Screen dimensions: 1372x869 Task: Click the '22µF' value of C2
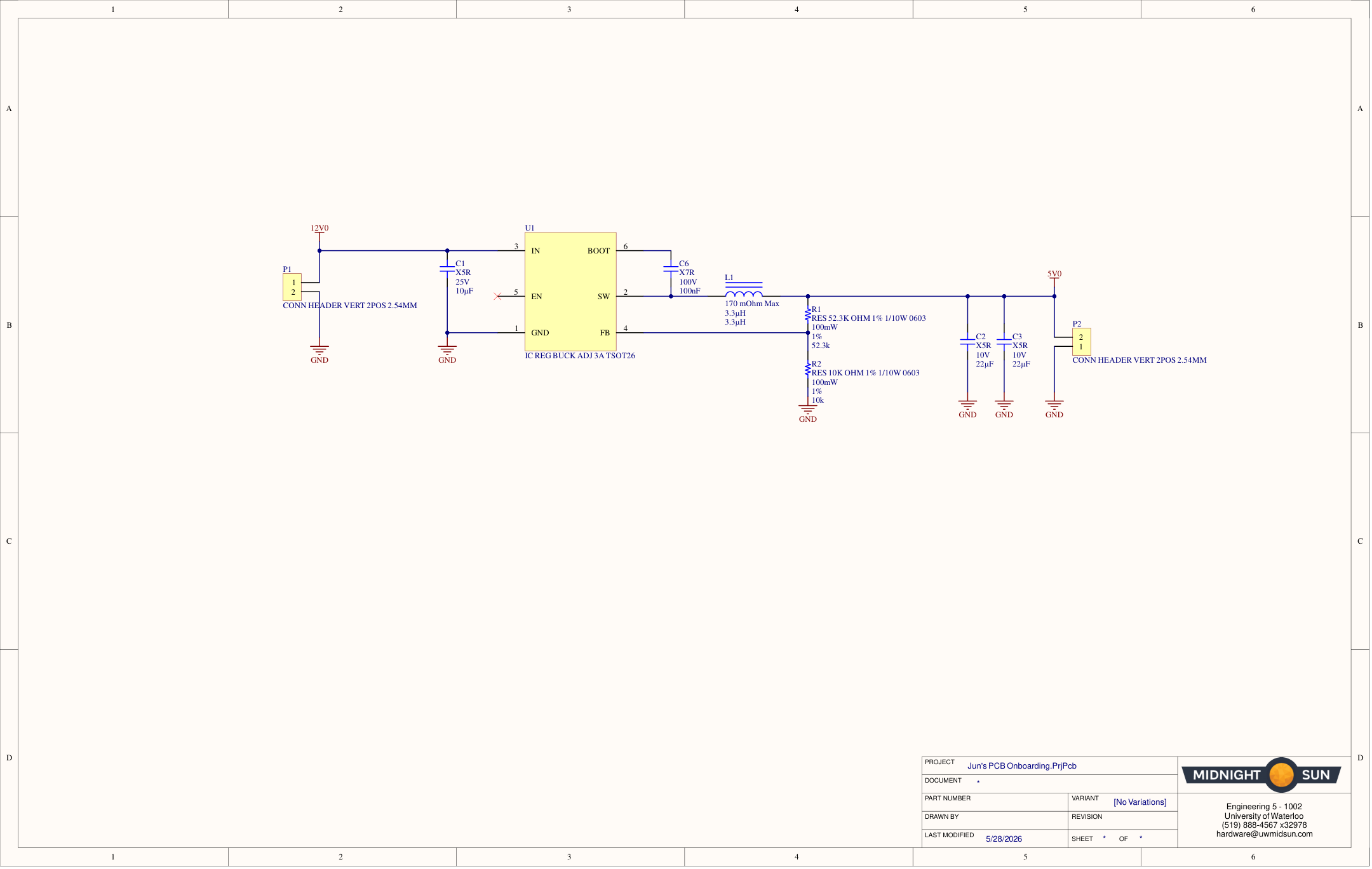(985, 364)
